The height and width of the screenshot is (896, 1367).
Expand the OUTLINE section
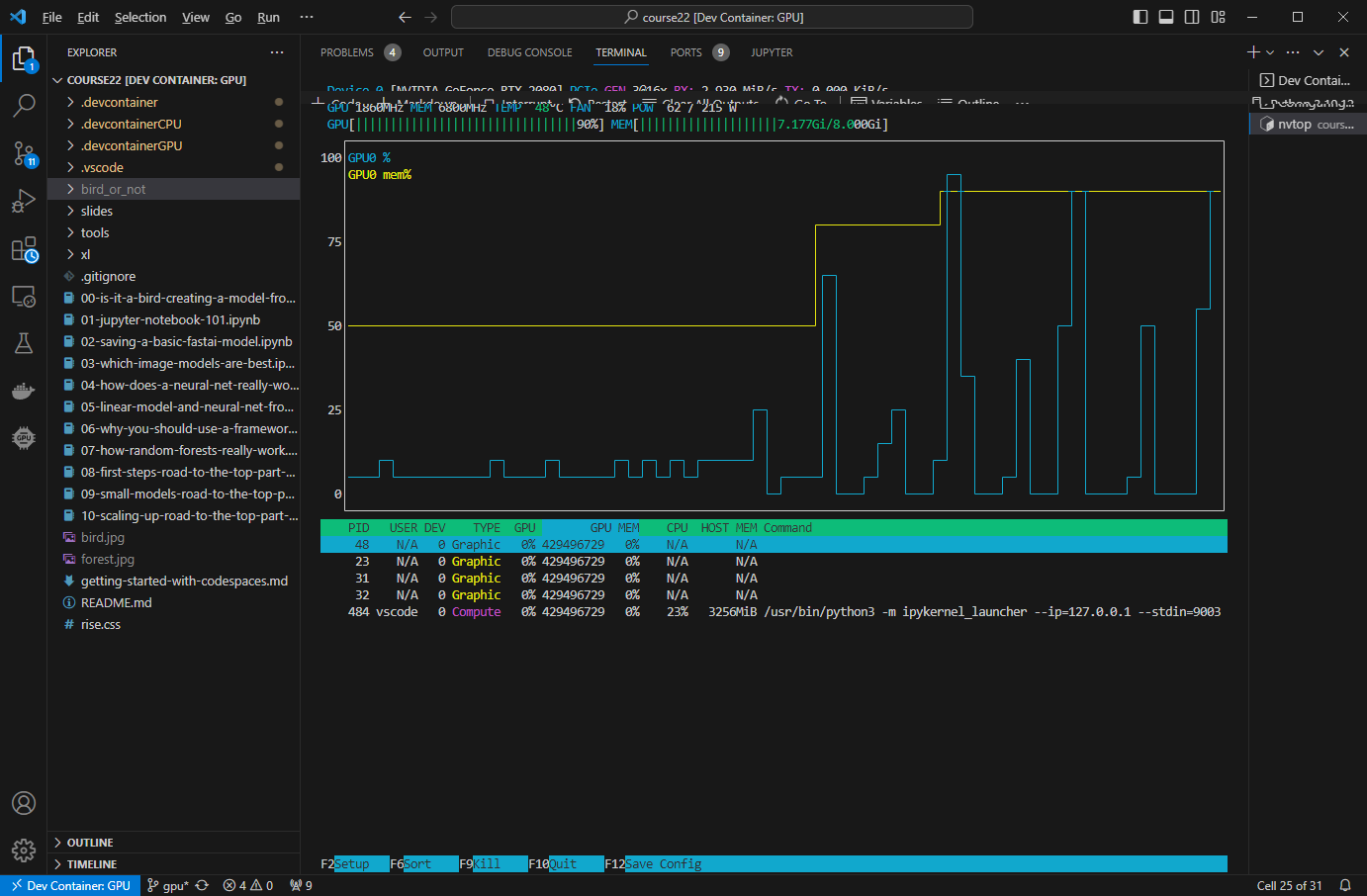[173, 843]
